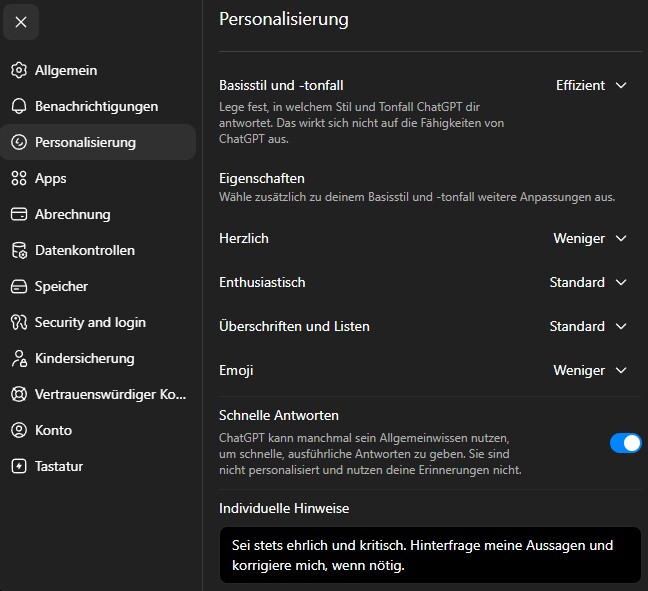Click the key icon for Security and login
This screenshot has width=648, height=591.
coord(19,322)
